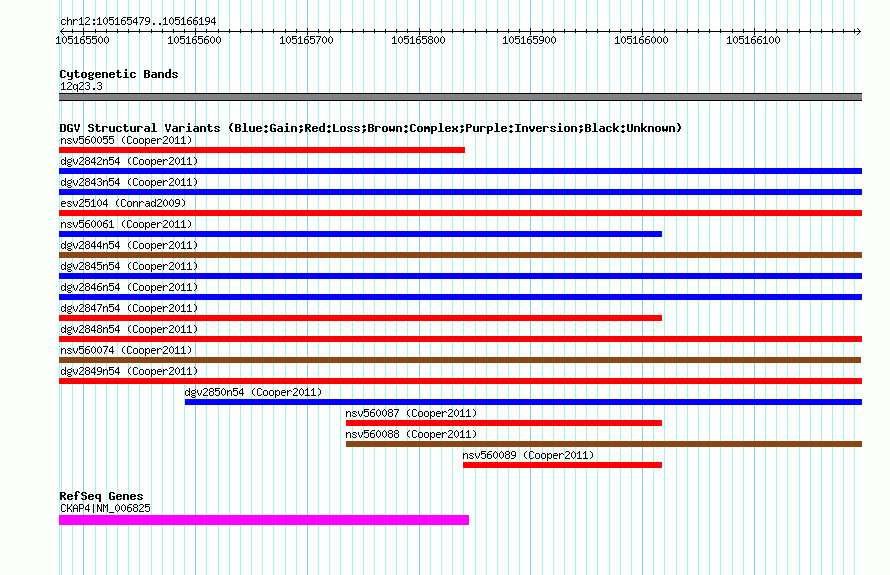Image resolution: width=890 pixels, height=575 pixels.
Task: Click the Cytogenetic Bands track title
Action: tap(119, 74)
